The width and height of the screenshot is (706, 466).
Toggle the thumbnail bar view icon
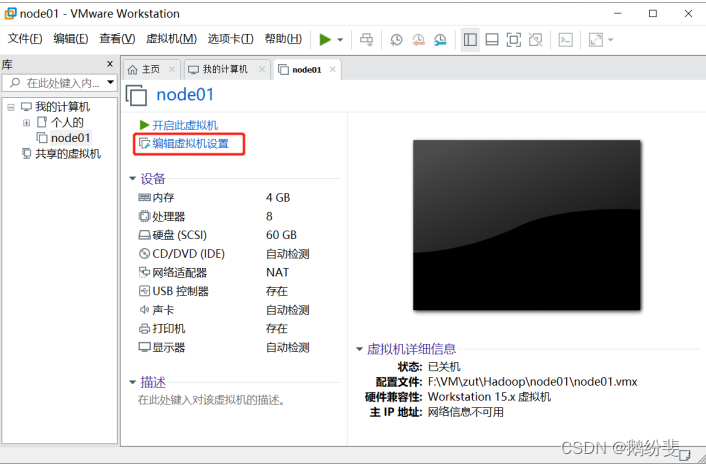click(492, 40)
